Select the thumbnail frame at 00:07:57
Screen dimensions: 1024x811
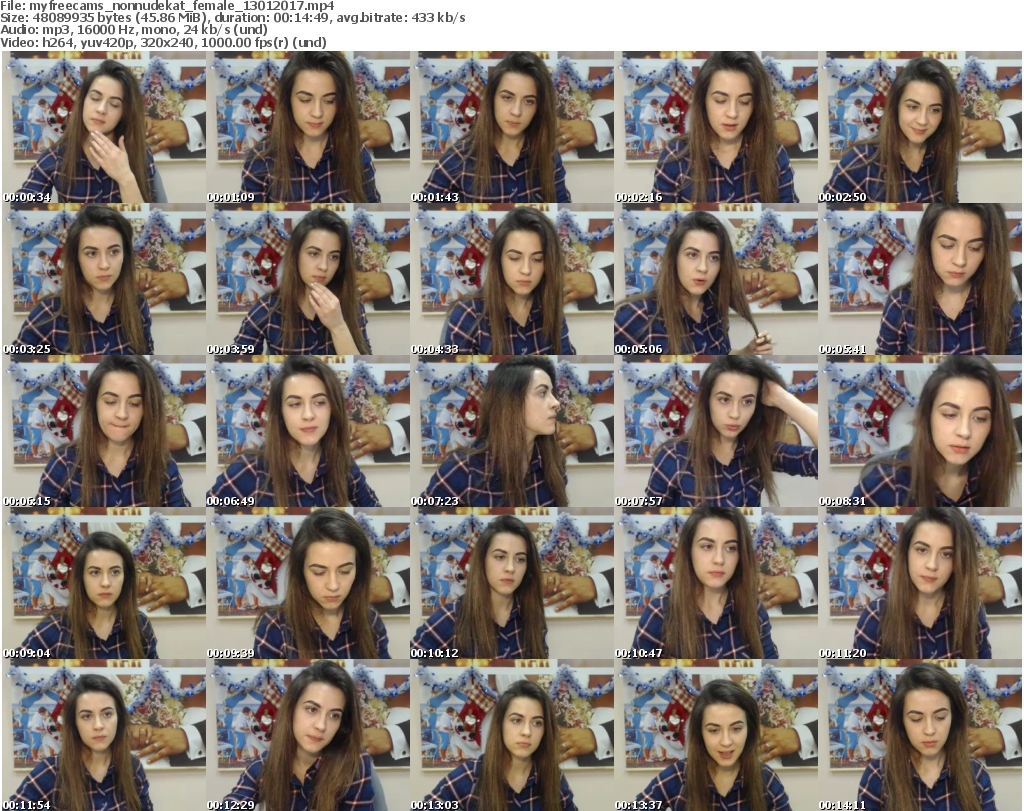(x=716, y=432)
